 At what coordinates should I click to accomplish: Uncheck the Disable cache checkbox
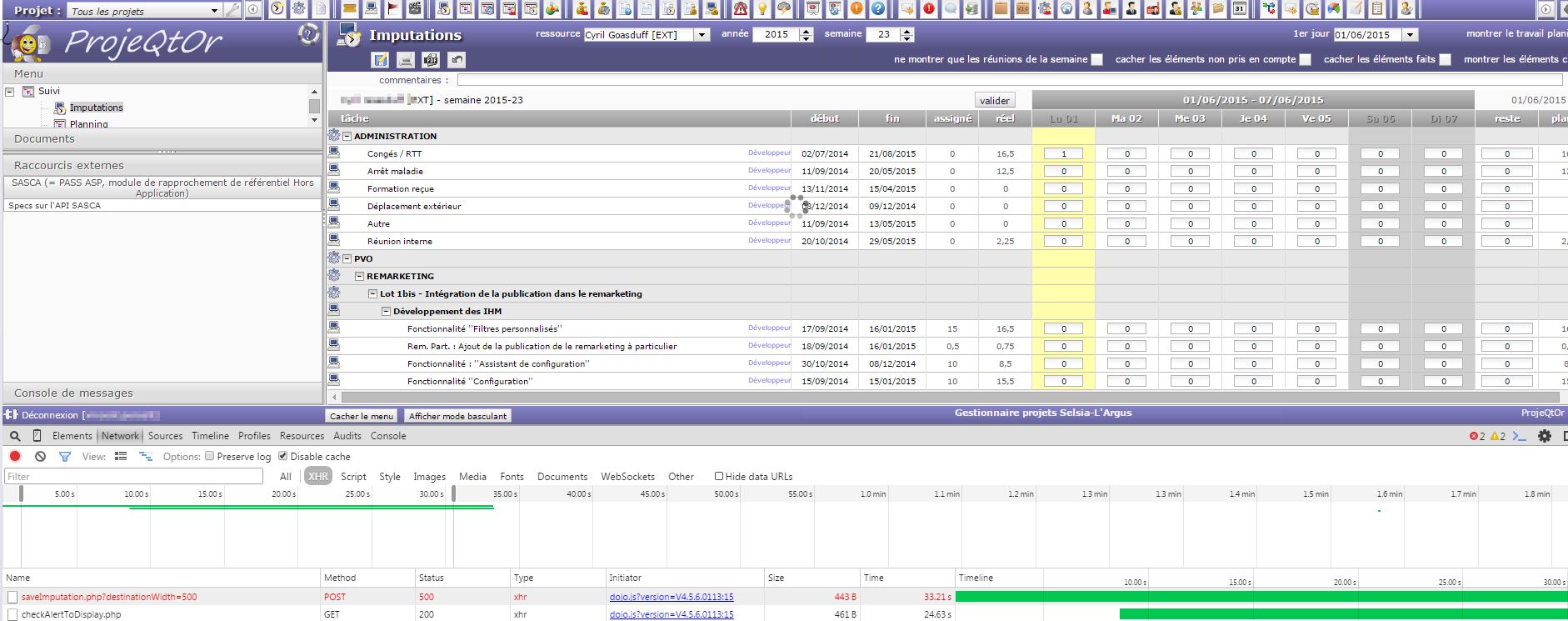[x=283, y=457]
